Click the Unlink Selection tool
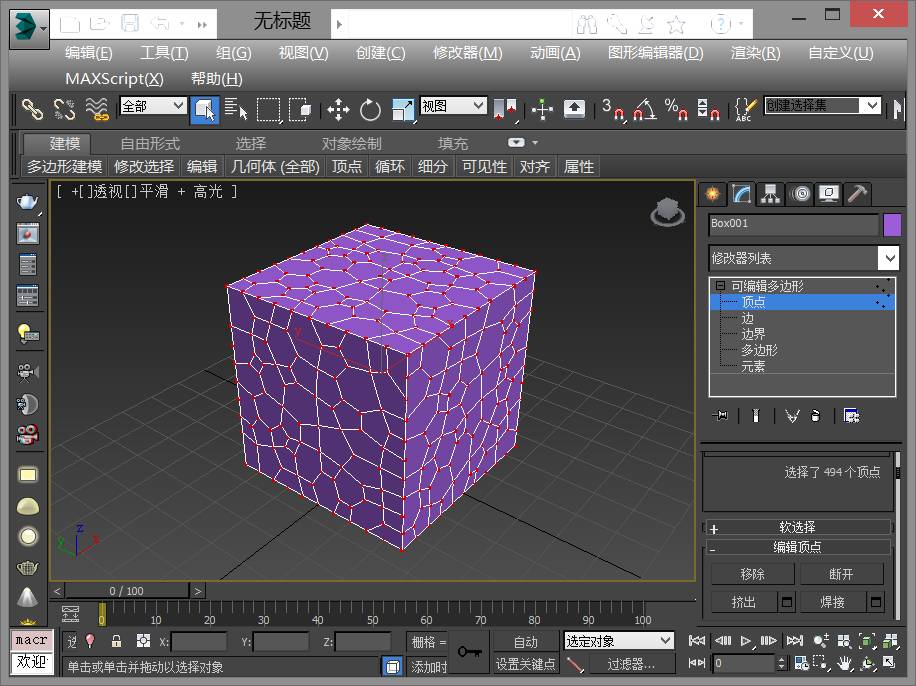The height and width of the screenshot is (686, 916). (x=64, y=109)
